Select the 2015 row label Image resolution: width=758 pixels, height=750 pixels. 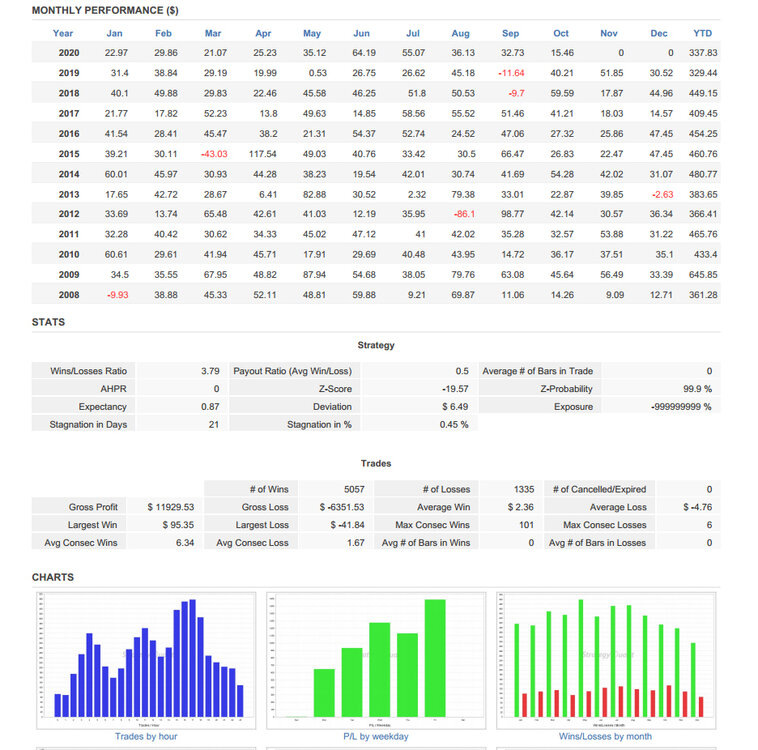point(69,154)
